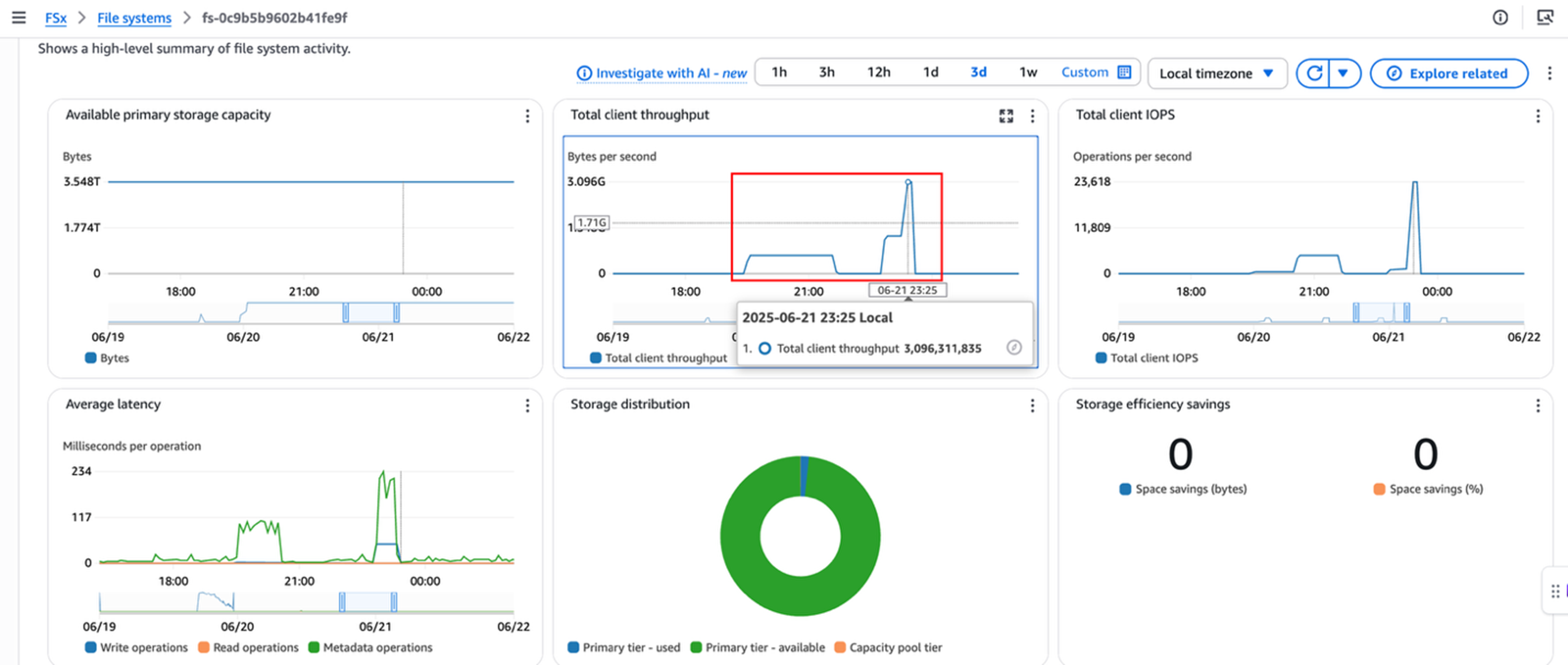Click the refresh dashboard icon
Viewport: 1568px width, 665px height.
pyautogui.click(x=1314, y=73)
